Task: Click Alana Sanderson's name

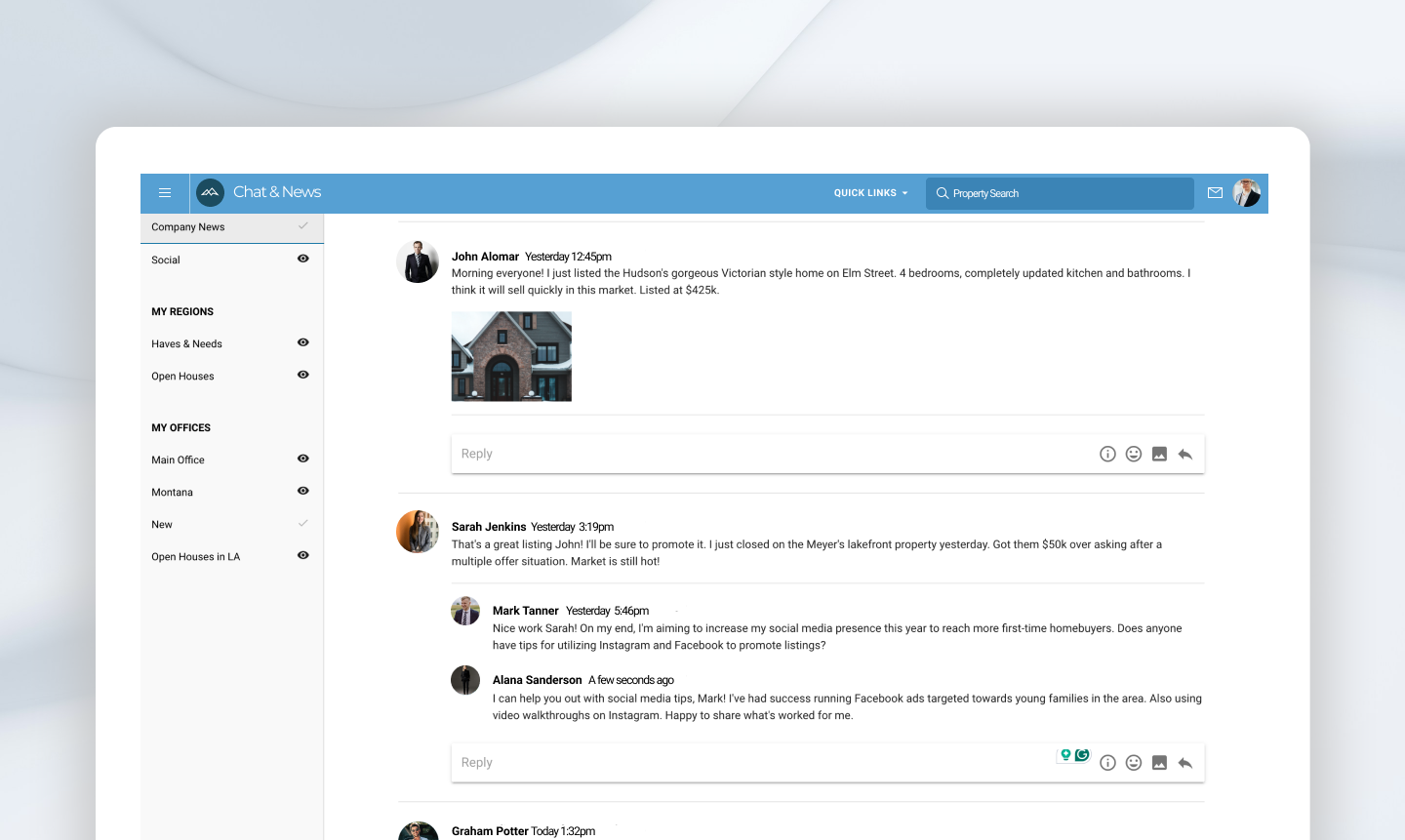Action: pyautogui.click(x=538, y=680)
